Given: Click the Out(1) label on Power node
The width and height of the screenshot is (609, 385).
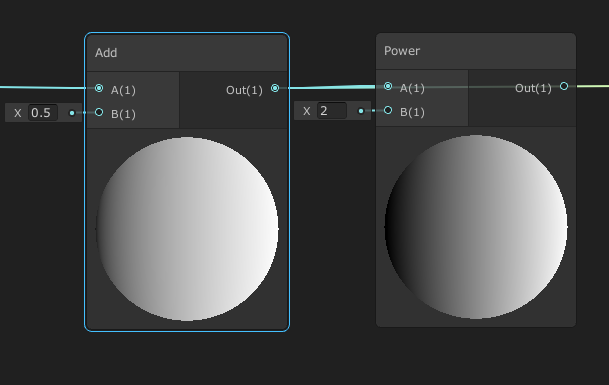Looking at the screenshot, I should tap(533, 88).
